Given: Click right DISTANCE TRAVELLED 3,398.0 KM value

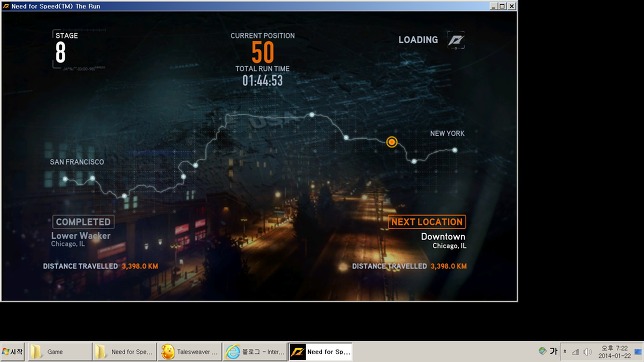Looking at the screenshot, I should (x=448, y=266).
